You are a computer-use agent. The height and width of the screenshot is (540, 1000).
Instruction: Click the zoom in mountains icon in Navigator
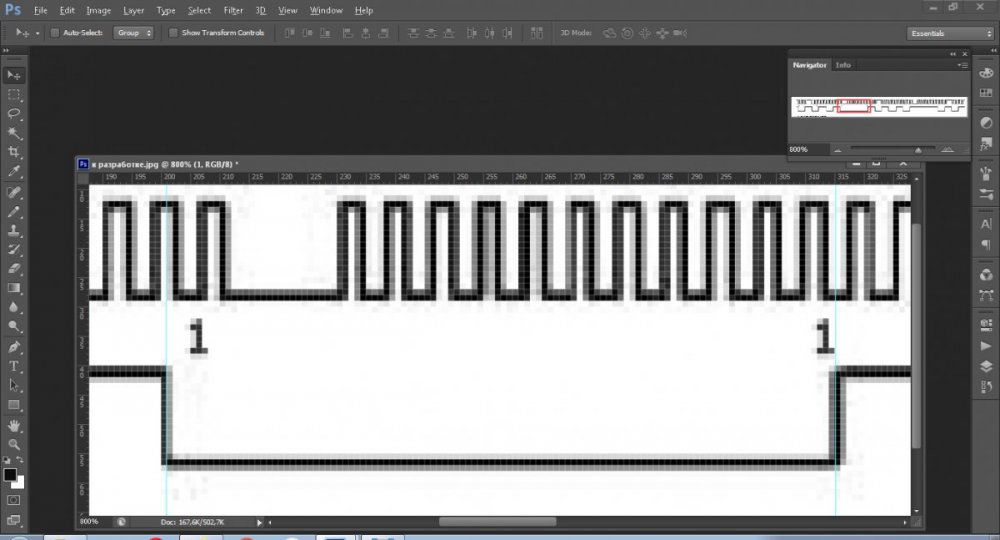[x=948, y=149]
